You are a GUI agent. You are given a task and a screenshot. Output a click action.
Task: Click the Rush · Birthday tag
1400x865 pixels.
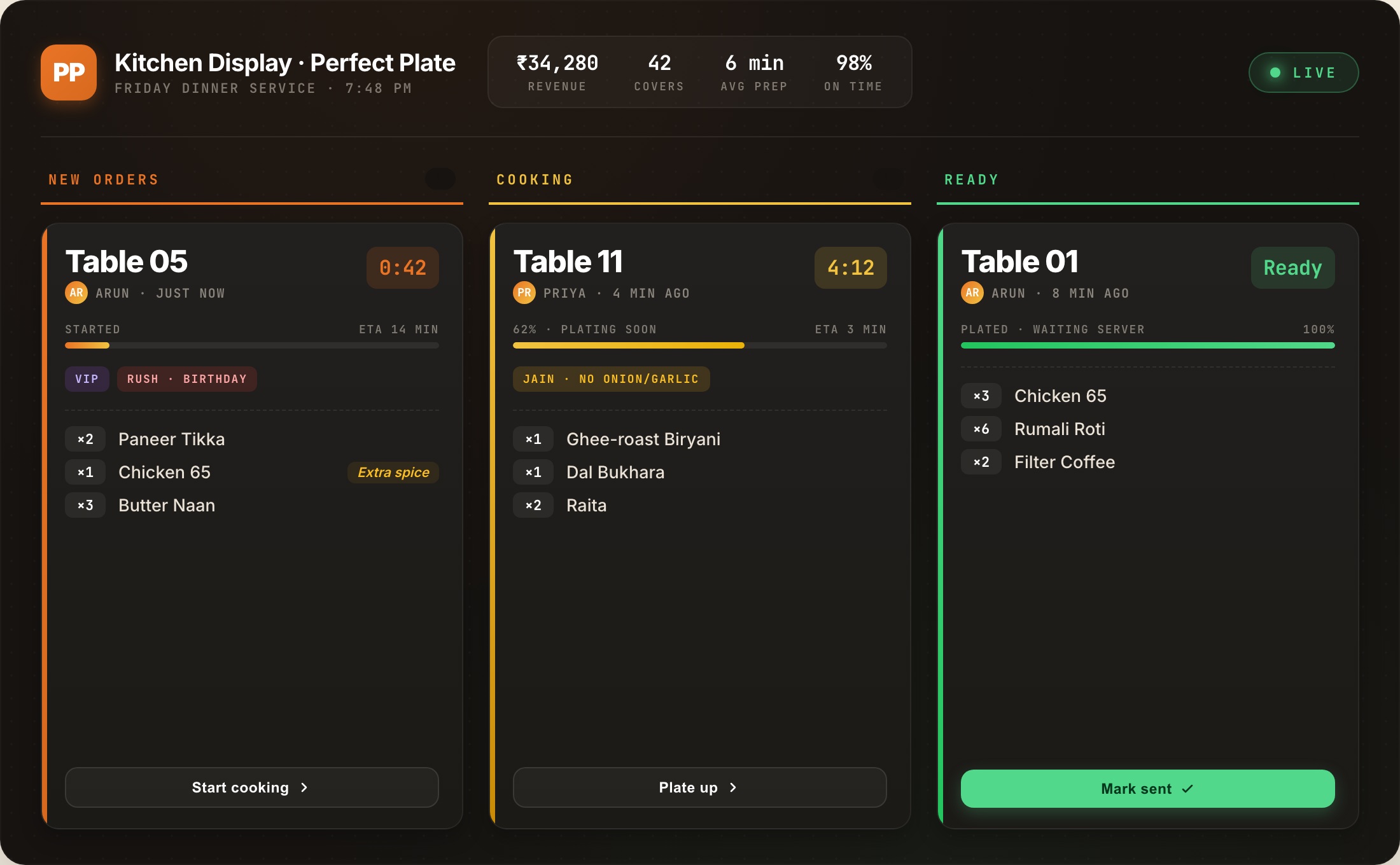click(x=186, y=379)
